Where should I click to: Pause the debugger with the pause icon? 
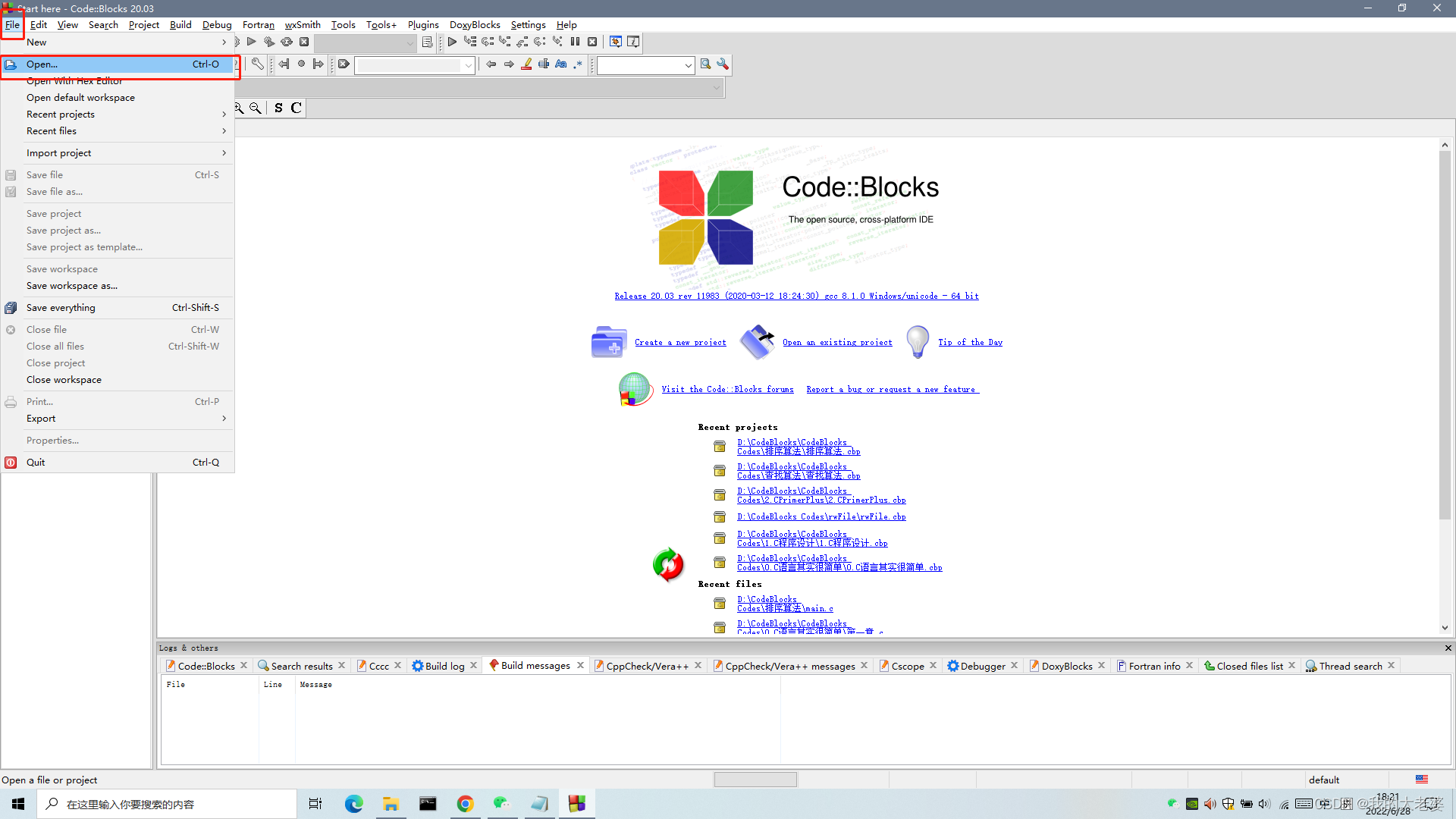[x=575, y=42]
